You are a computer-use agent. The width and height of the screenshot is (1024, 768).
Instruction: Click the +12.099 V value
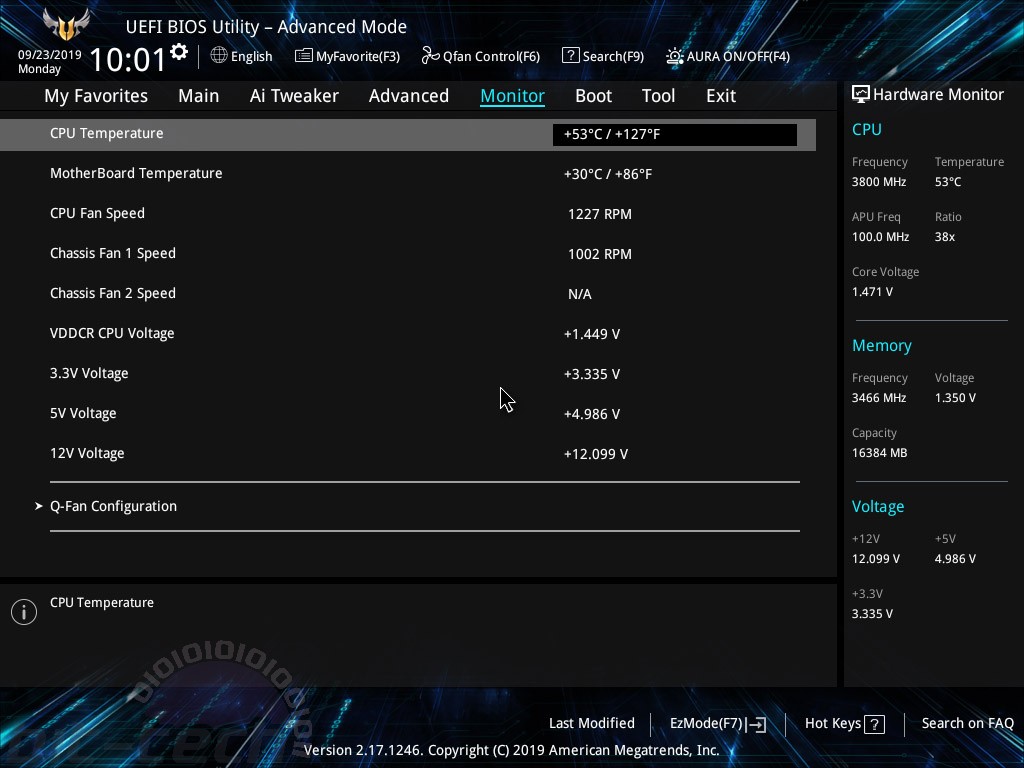596,454
